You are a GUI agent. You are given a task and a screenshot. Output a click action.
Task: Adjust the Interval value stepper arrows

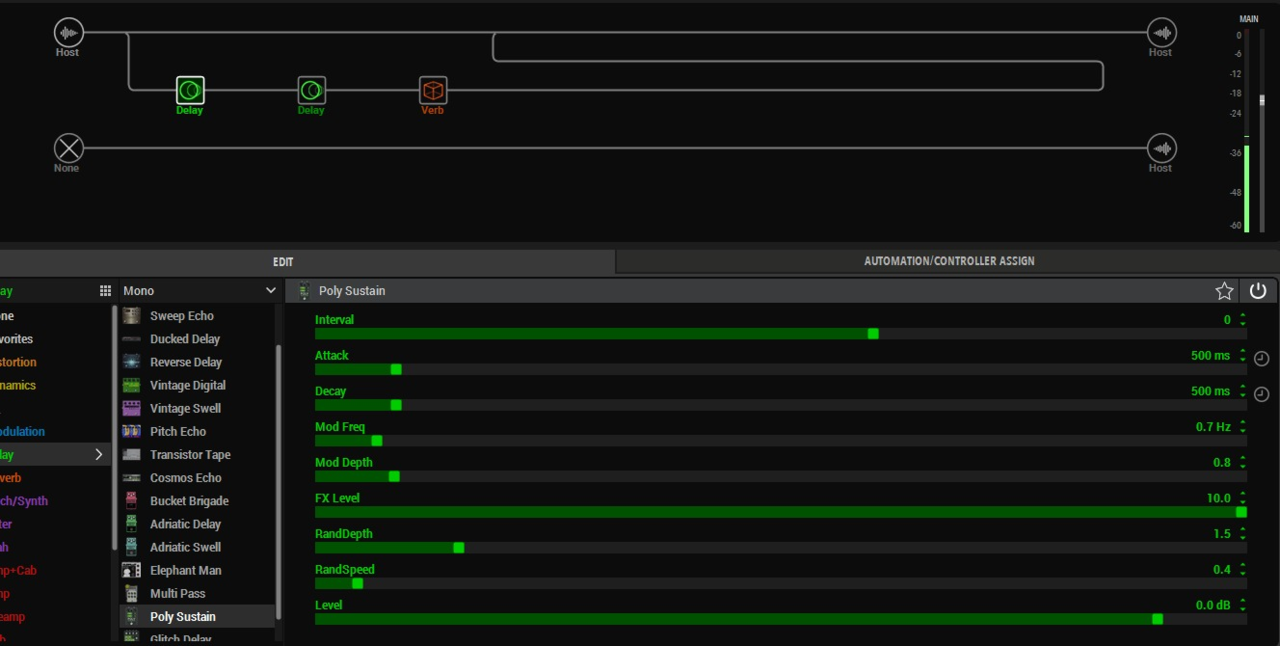[1243, 320]
